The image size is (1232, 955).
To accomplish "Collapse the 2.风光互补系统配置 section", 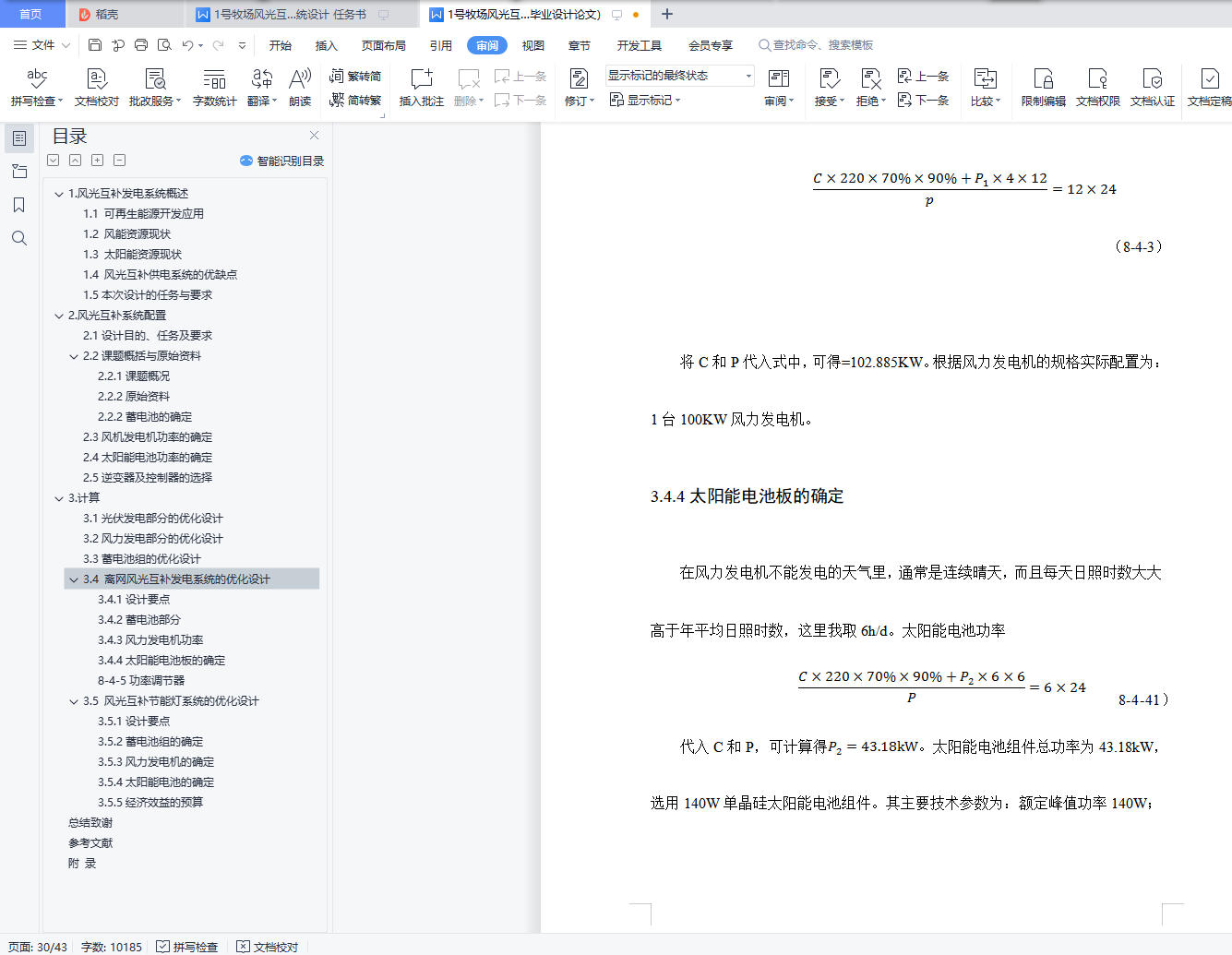I will pos(59,316).
